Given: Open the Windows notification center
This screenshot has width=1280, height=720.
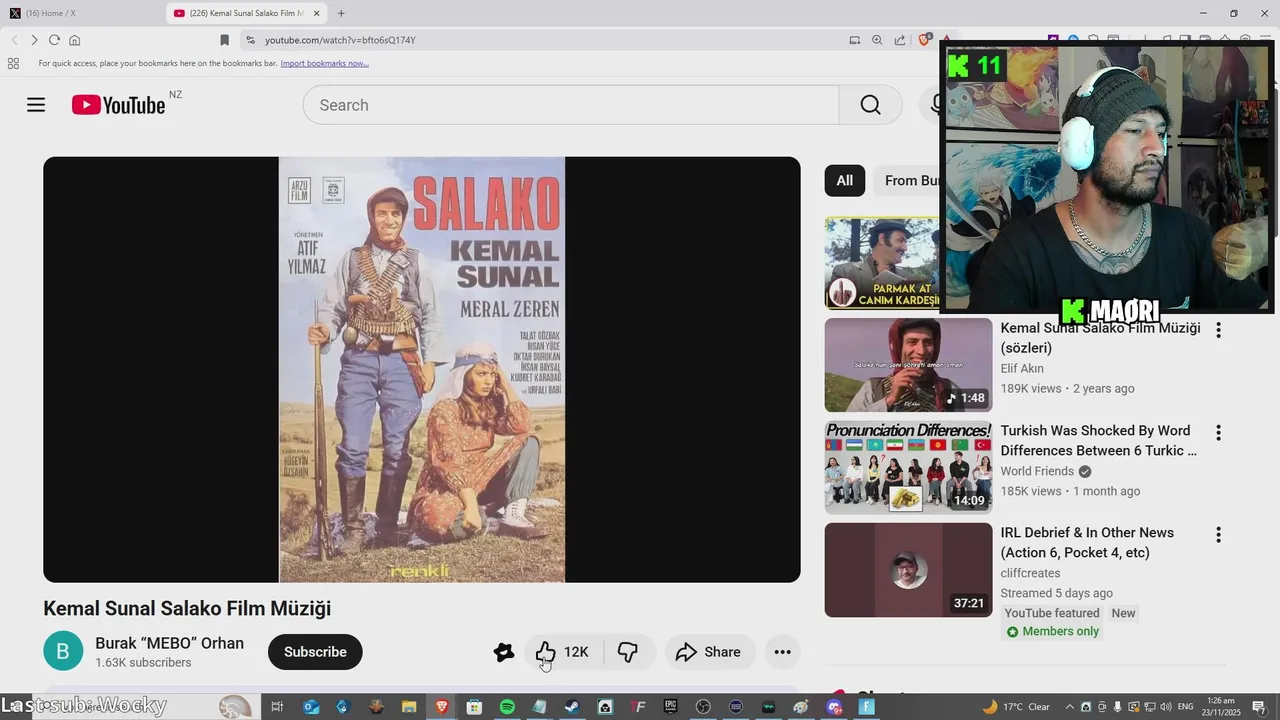Looking at the screenshot, I should [x=1258, y=707].
